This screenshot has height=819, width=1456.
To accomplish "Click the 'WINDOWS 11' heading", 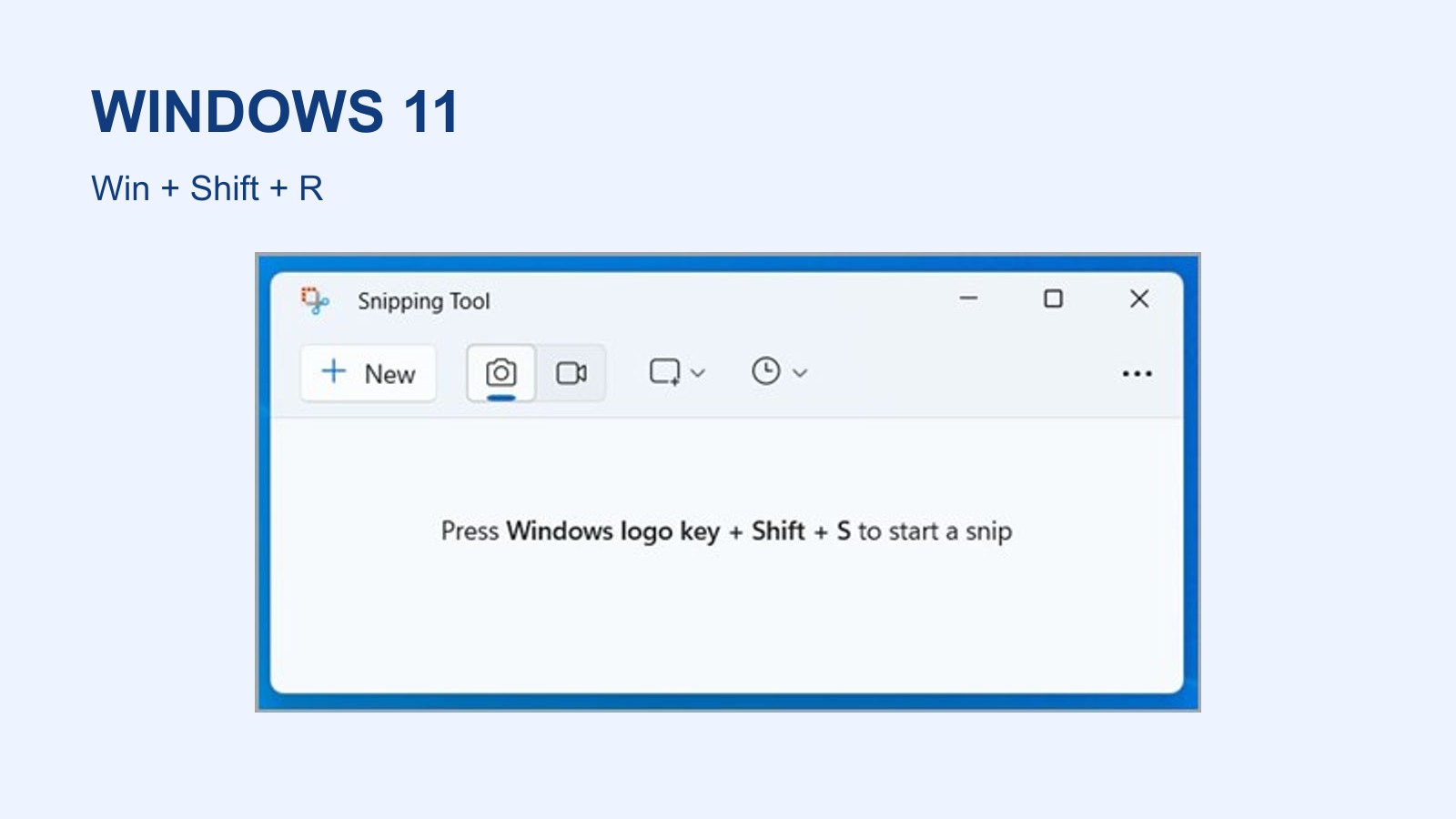I will (275, 112).
